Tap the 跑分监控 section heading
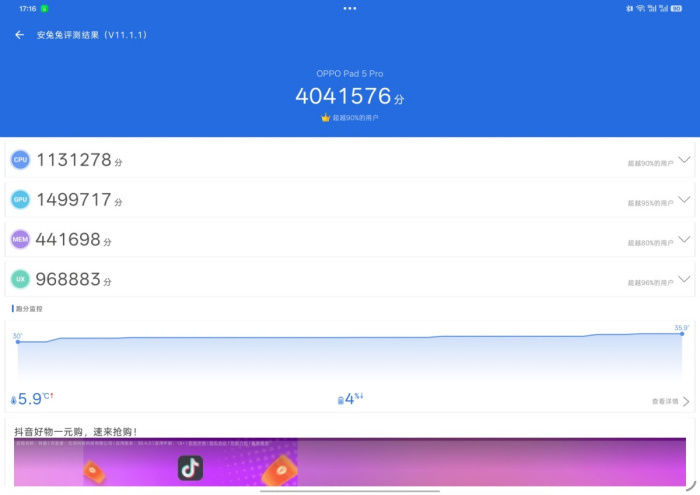This screenshot has height=495, width=700. click(29, 308)
